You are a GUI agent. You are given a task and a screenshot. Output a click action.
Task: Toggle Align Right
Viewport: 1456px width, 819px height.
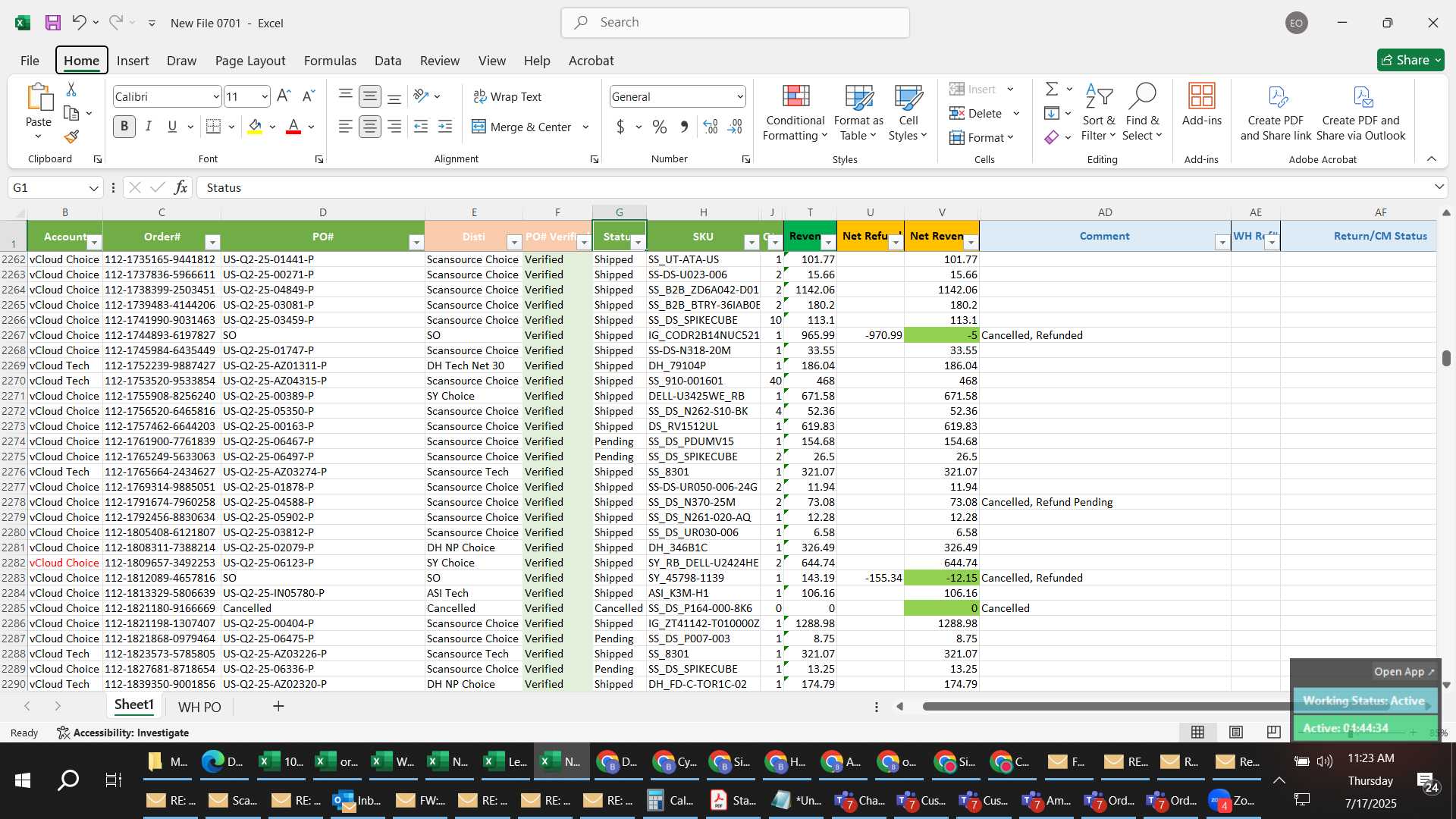(x=394, y=127)
